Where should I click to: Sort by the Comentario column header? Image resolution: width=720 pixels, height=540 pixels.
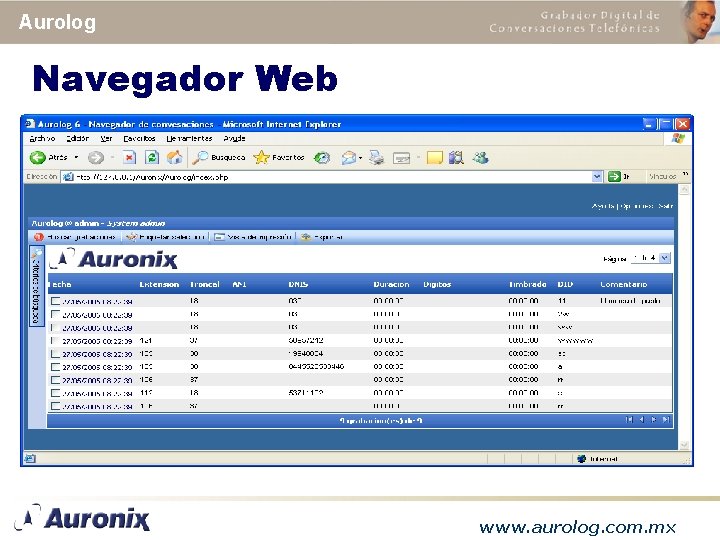623,284
